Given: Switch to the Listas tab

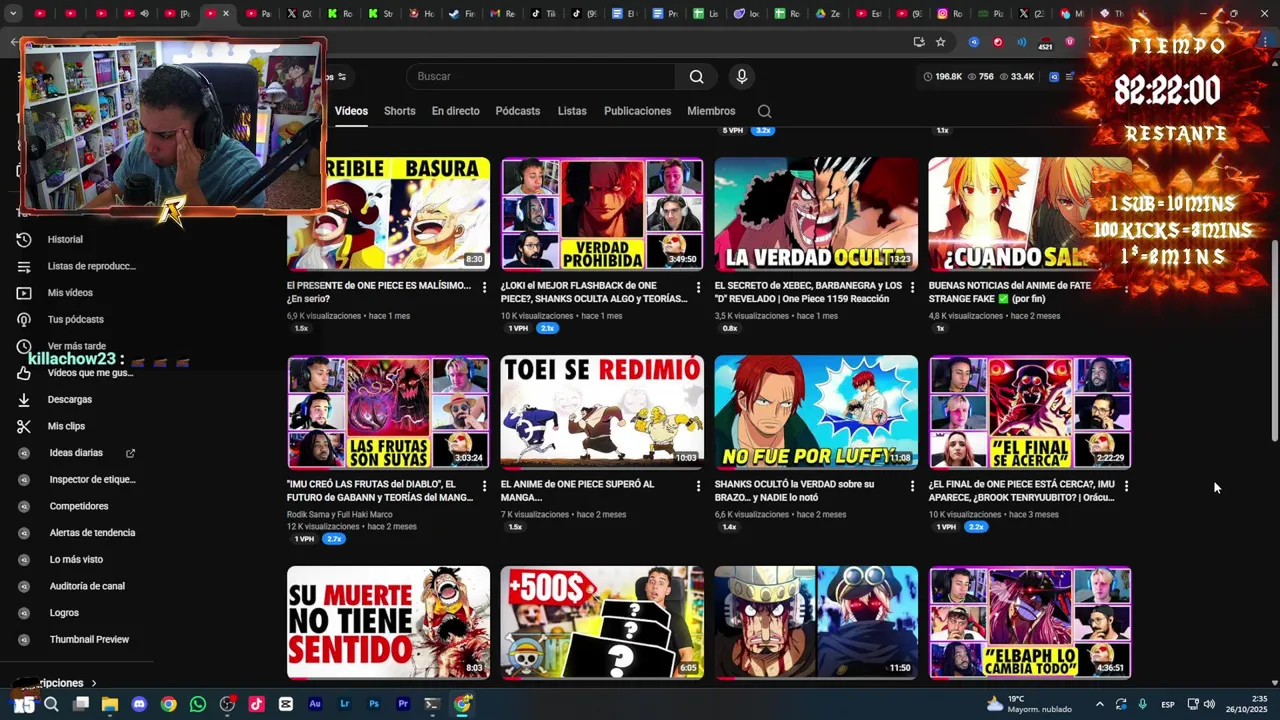Looking at the screenshot, I should point(572,111).
